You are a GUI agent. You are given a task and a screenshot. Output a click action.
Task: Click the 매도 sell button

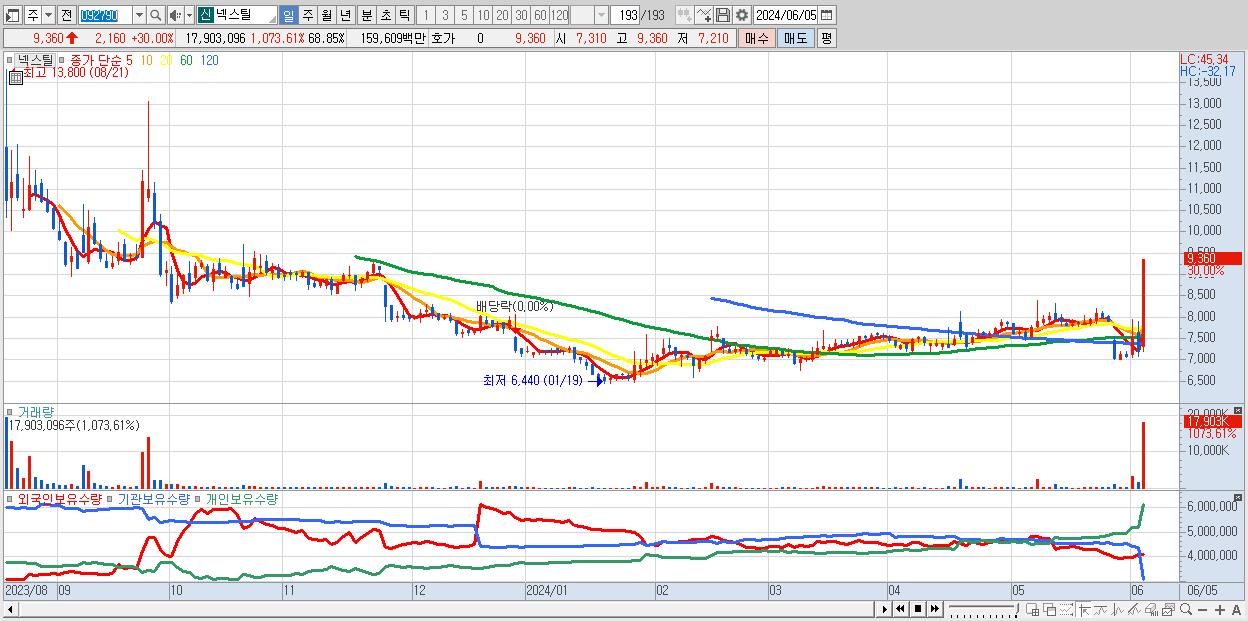click(x=796, y=38)
